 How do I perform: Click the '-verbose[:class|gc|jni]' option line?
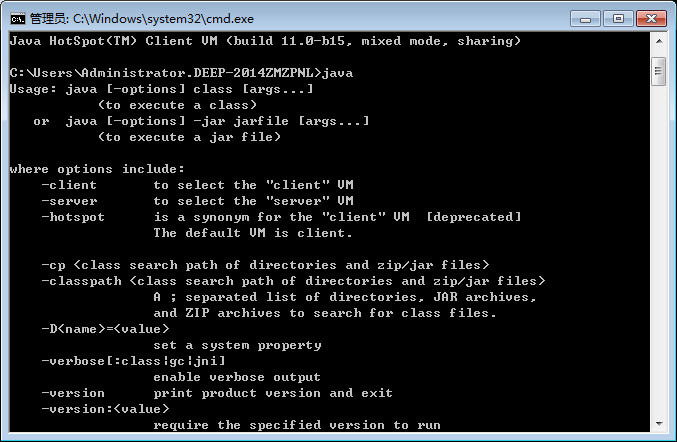click(133, 361)
